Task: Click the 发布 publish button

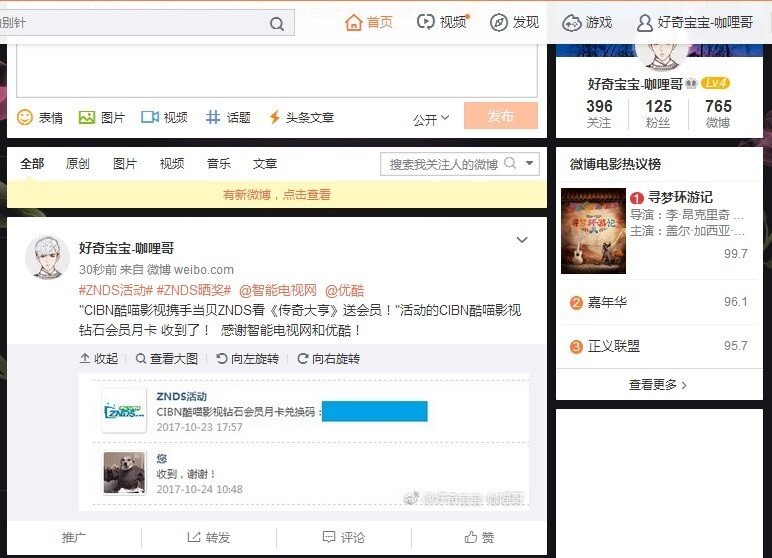Action: tap(501, 116)
